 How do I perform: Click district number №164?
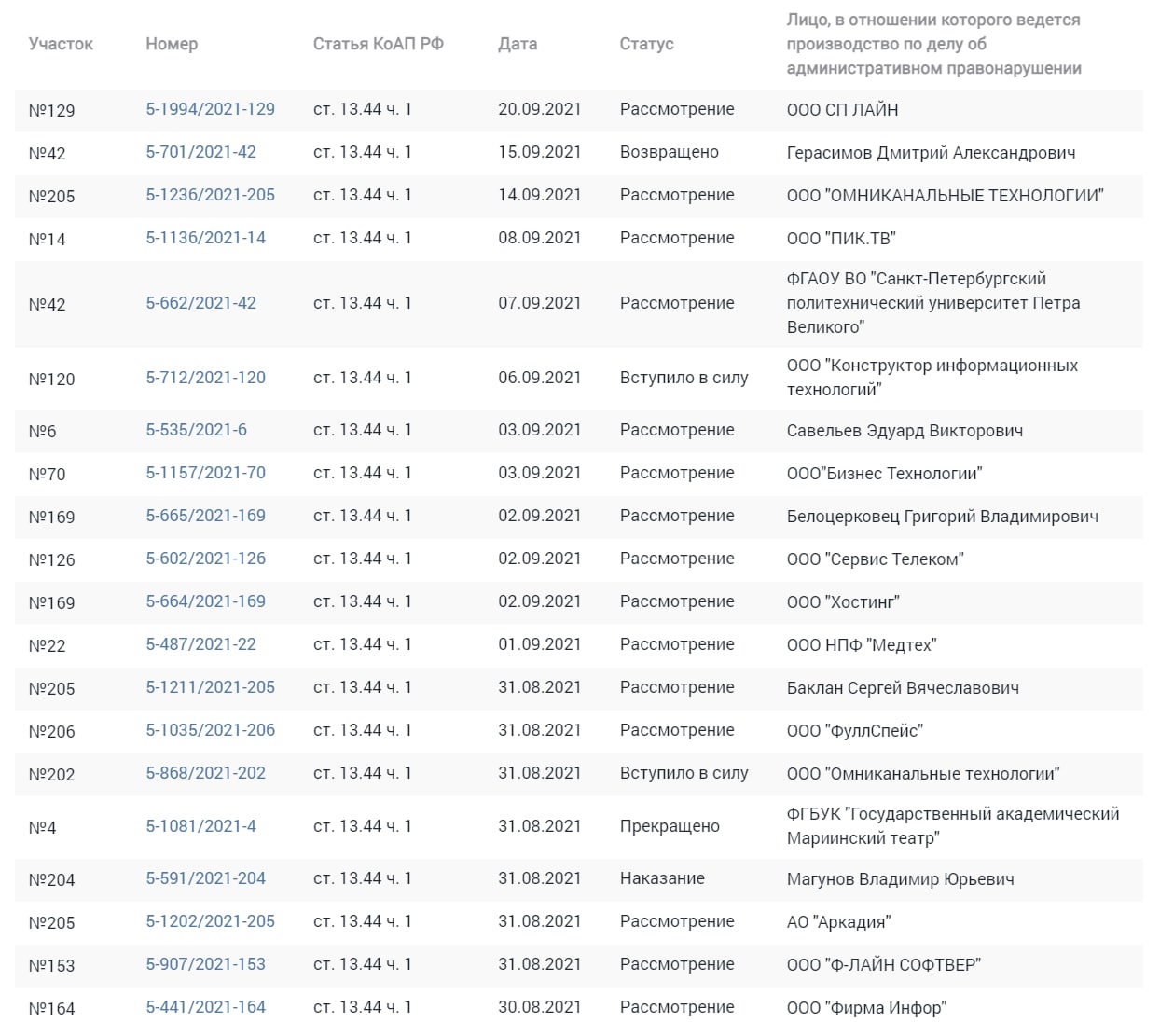51,1009
